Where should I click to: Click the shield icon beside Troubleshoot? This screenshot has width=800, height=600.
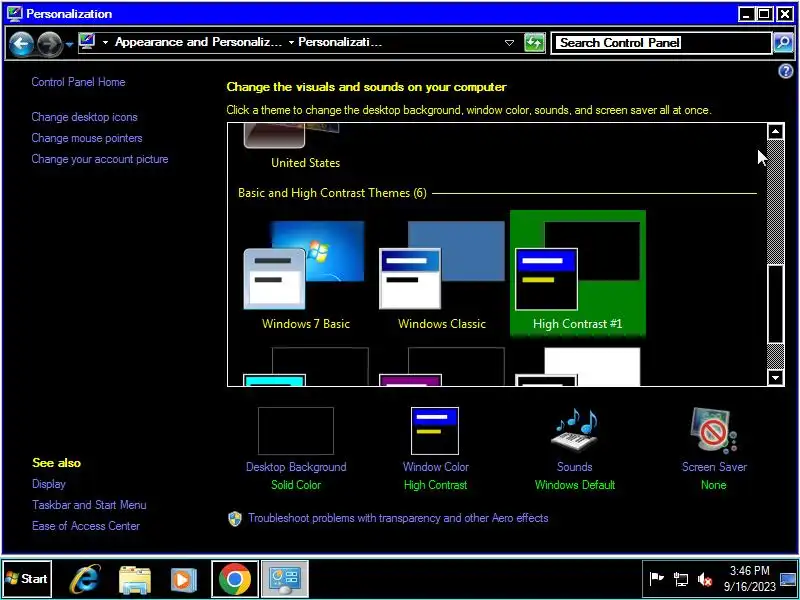coord(235,519)
